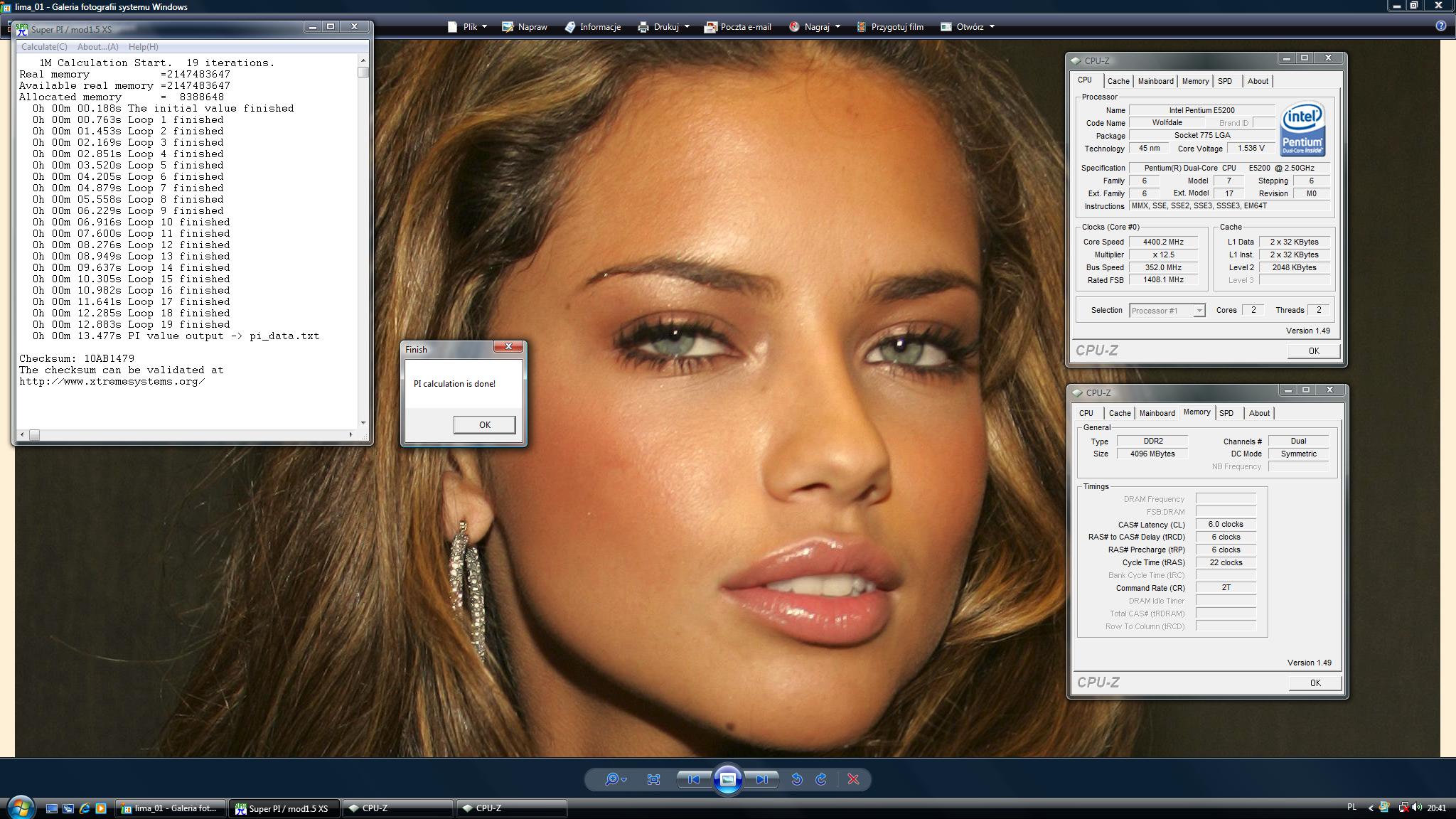Rotate the image counterclockwise

click(796, 780)
